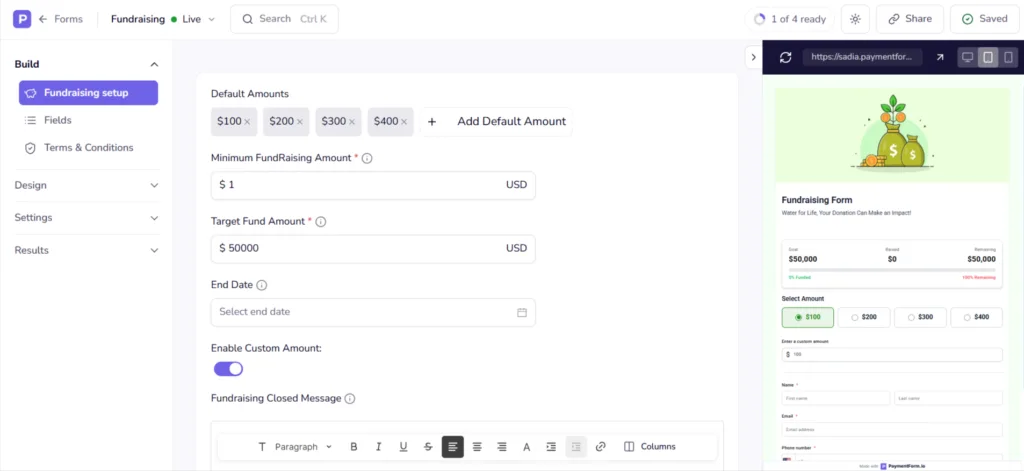Switch preview to mobile view icon

[x=1008, y=57]
